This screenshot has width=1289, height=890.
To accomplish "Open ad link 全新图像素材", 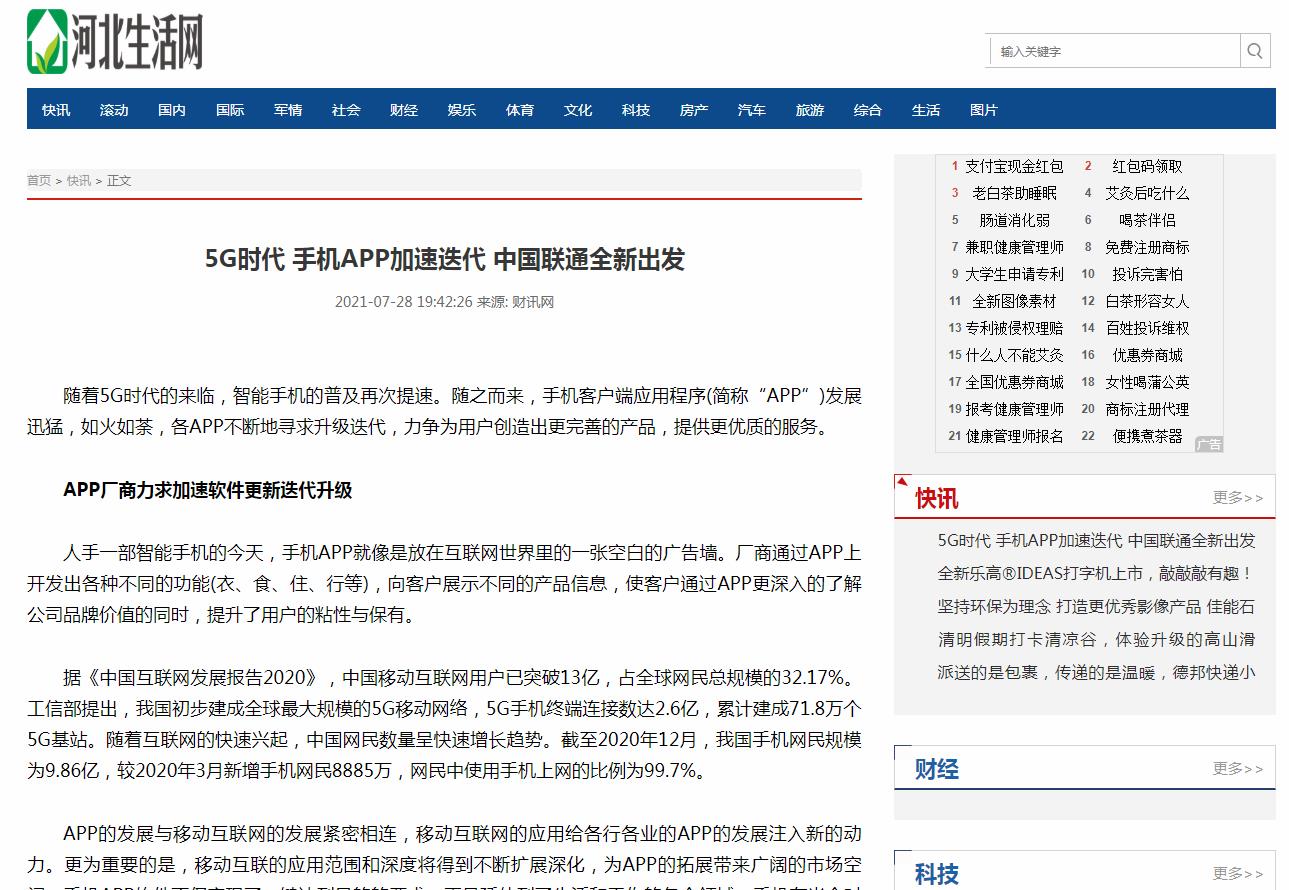I will click(x=1014, y=301).
